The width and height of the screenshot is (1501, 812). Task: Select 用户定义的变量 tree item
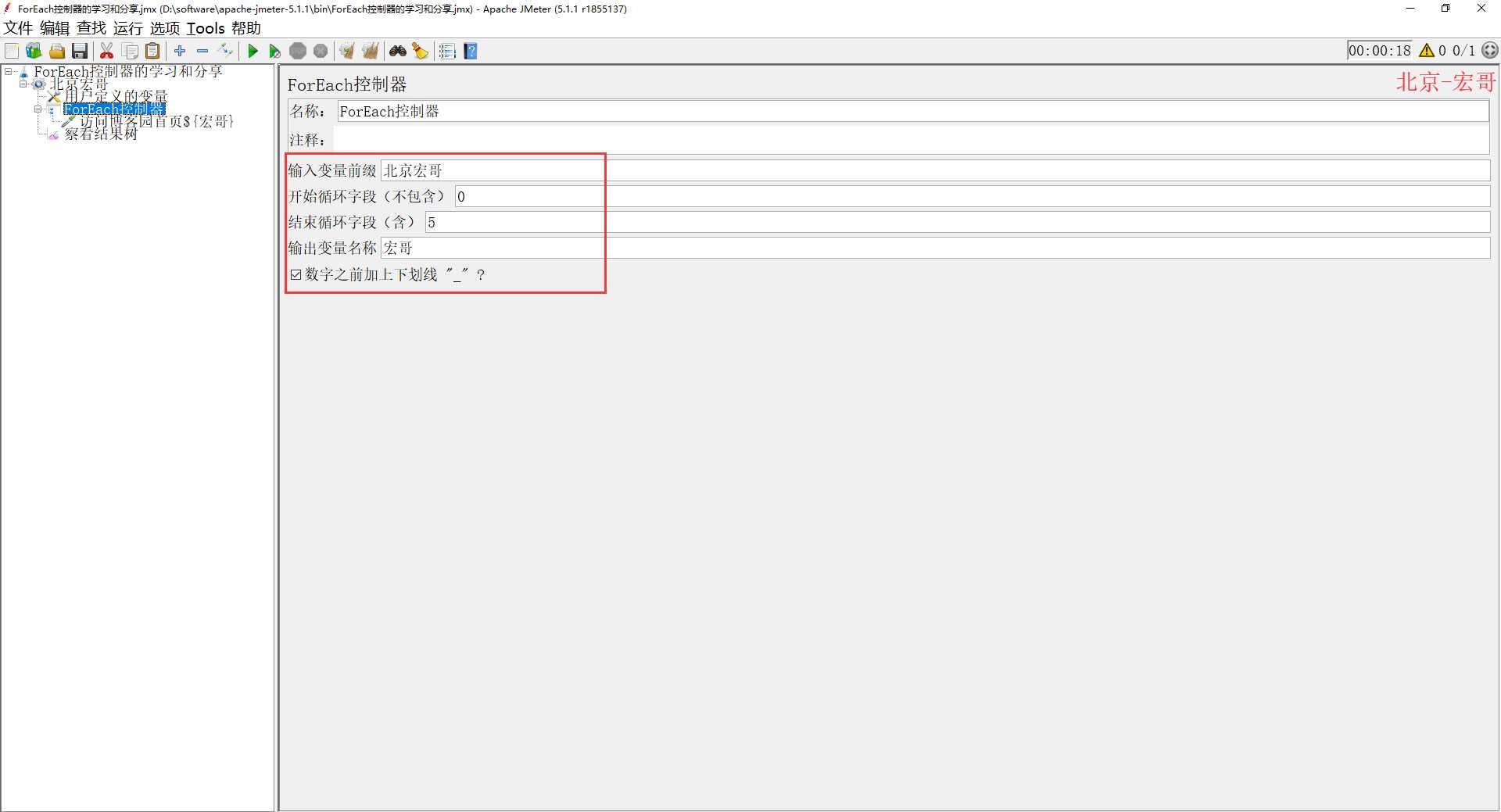[x=116, y=97]
